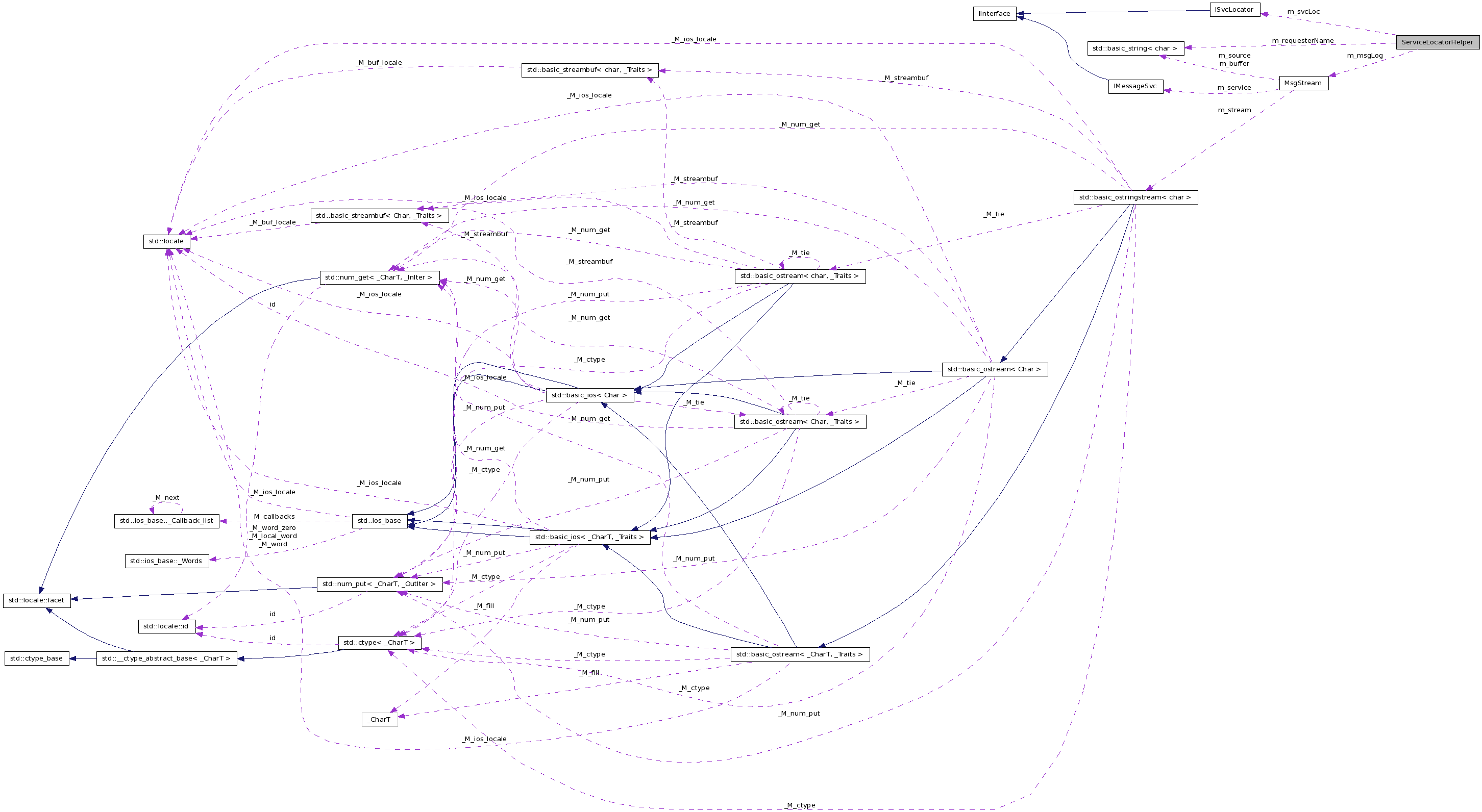
Task: Click the IInterface node
Action: pyautogui.click(x=994, y=14)
